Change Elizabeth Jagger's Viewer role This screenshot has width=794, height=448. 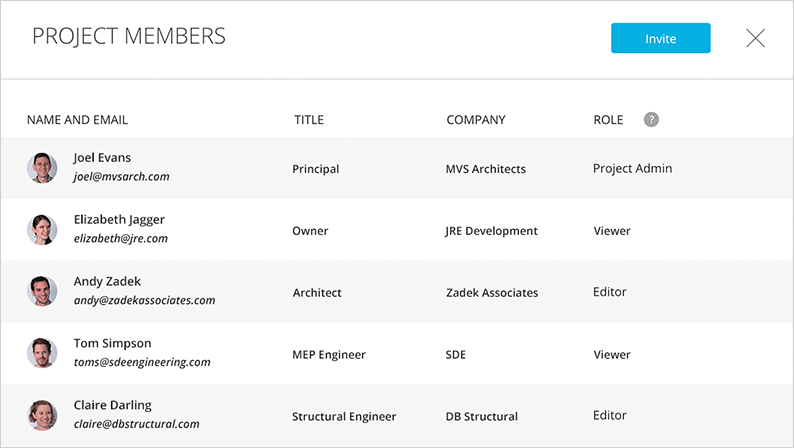pyautogui.click(x=612, y=231)
